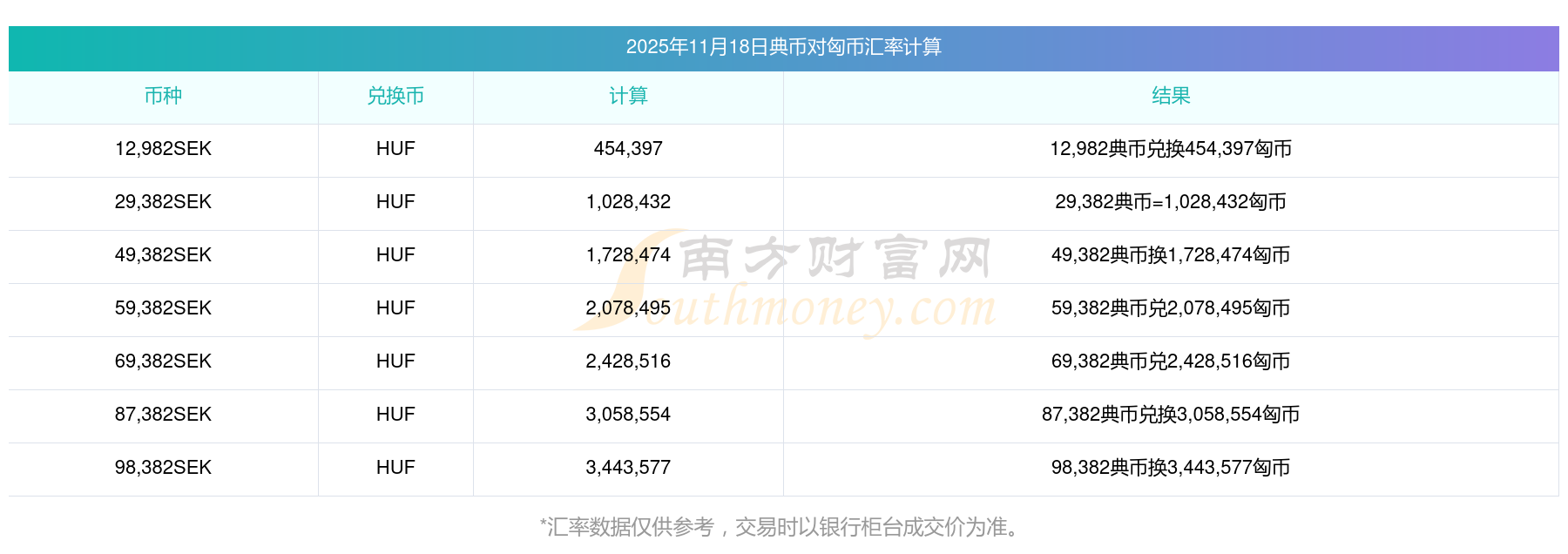
Task: Click the 计算 column header
Action: 628,96
